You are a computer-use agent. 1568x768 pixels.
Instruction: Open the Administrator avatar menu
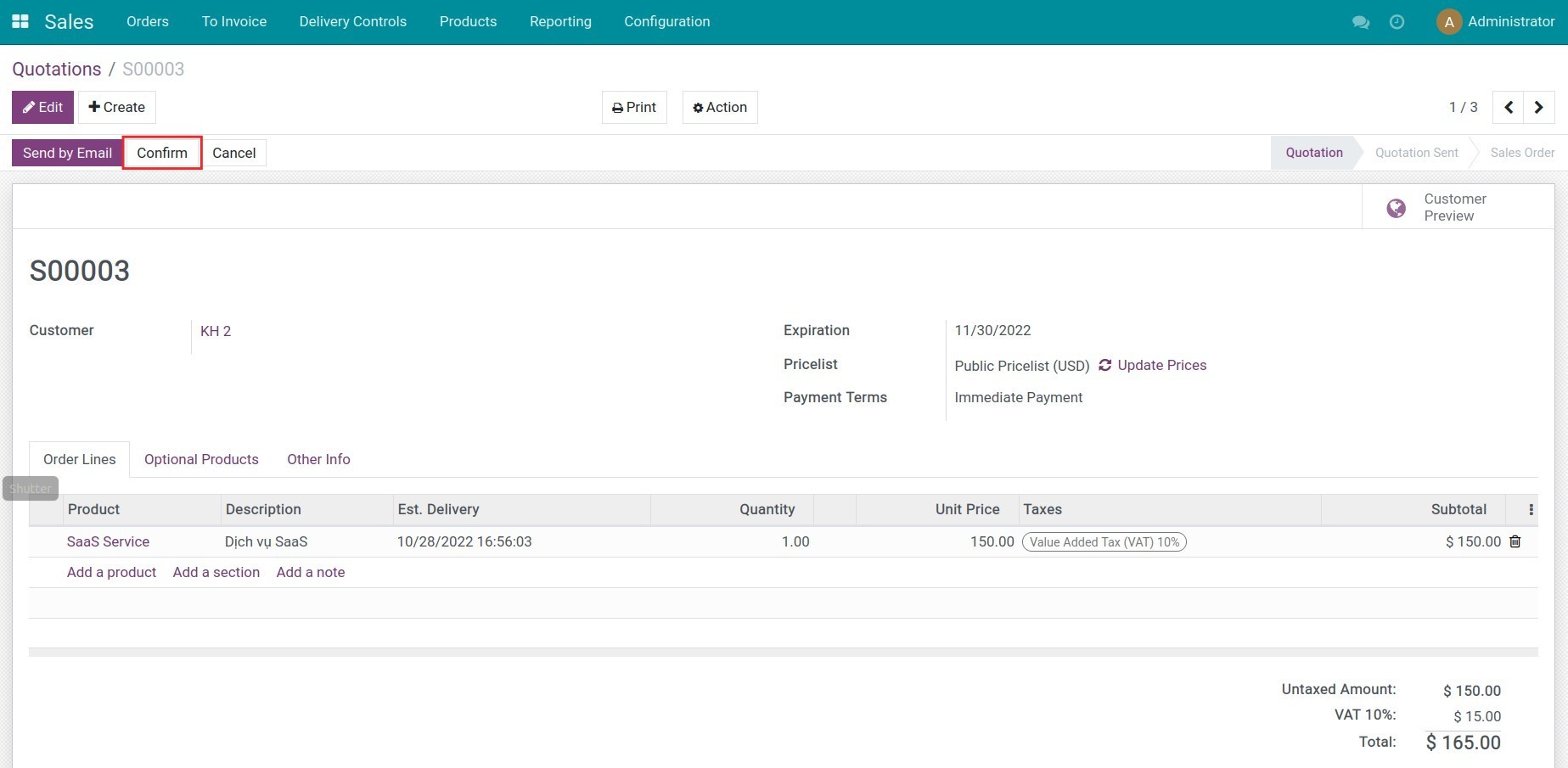pyautogui.click(x=1449, y=21)
